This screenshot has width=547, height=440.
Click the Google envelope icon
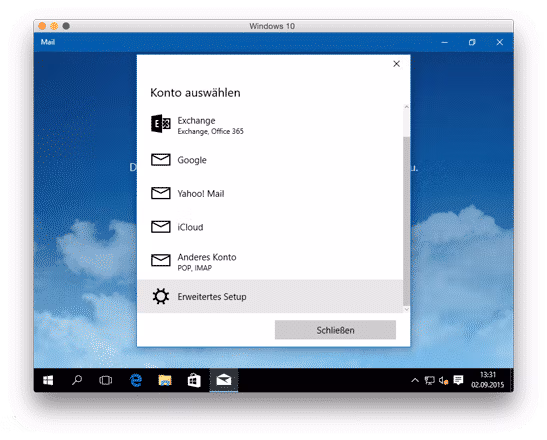point(161,160)
